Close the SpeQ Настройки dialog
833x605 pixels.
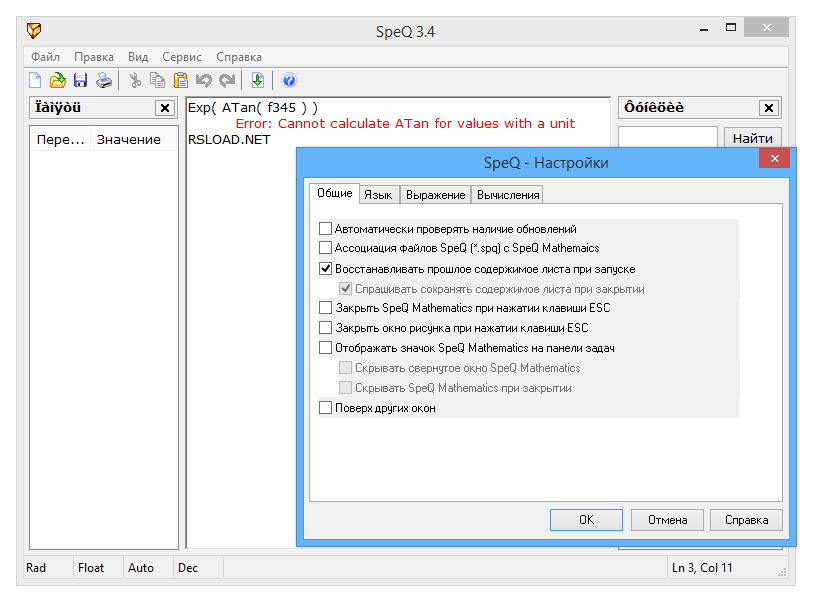point(775,158)
